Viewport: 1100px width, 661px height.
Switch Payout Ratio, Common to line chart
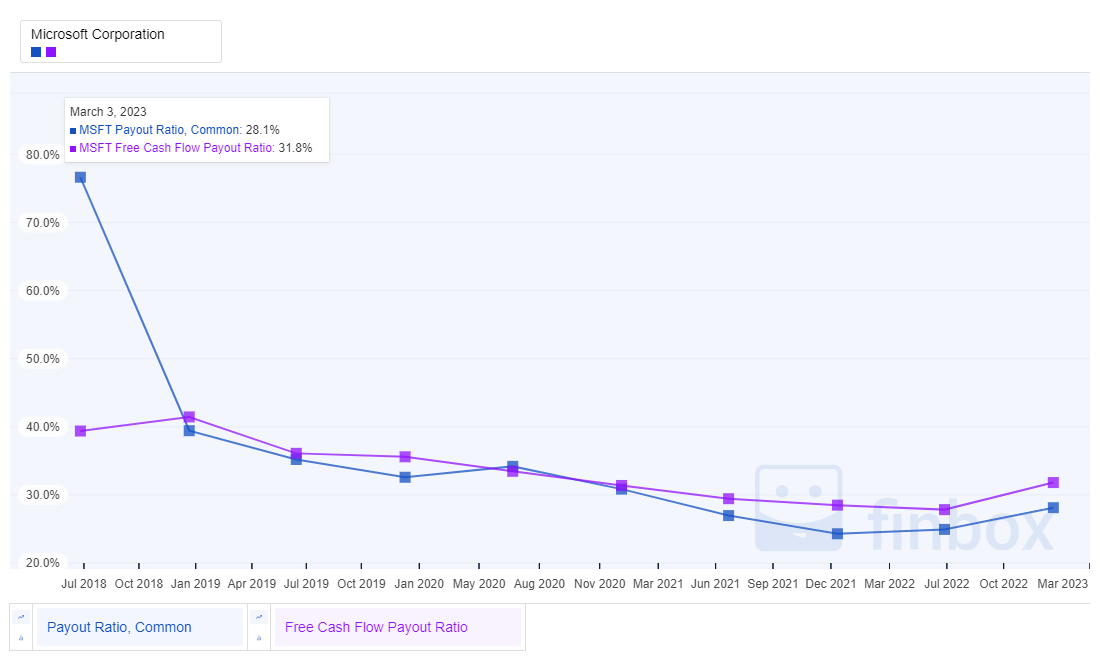[21, 617]
